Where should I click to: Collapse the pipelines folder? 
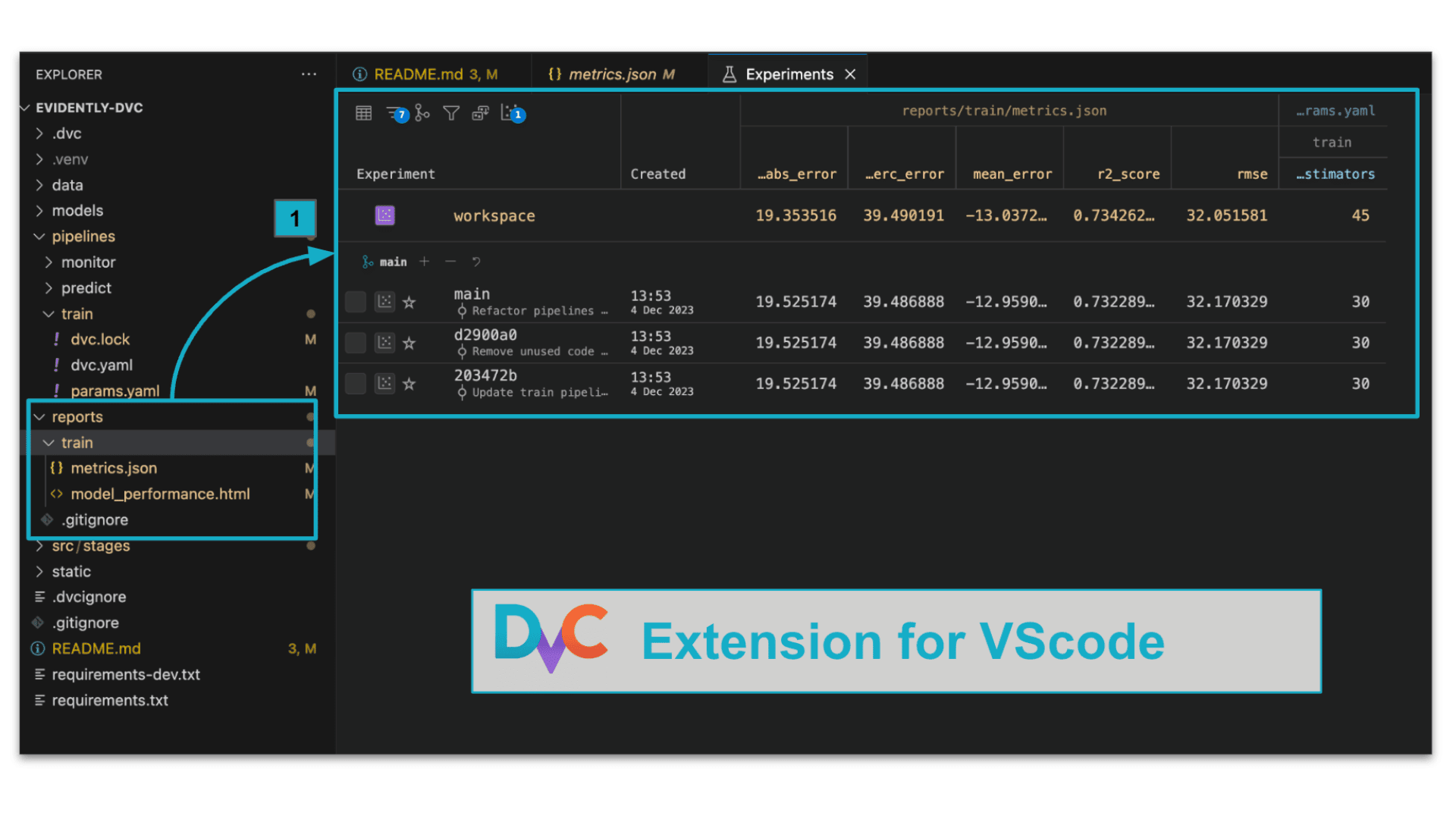[x=83, y=237]
